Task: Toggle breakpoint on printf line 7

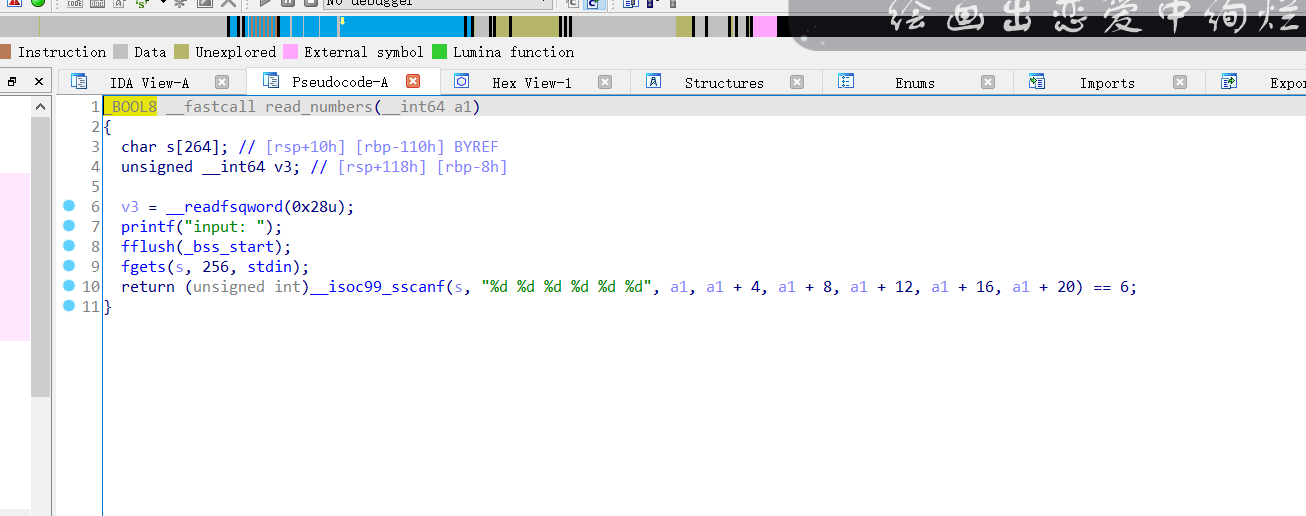Action: pyautogui.click(x=69, y=226)
